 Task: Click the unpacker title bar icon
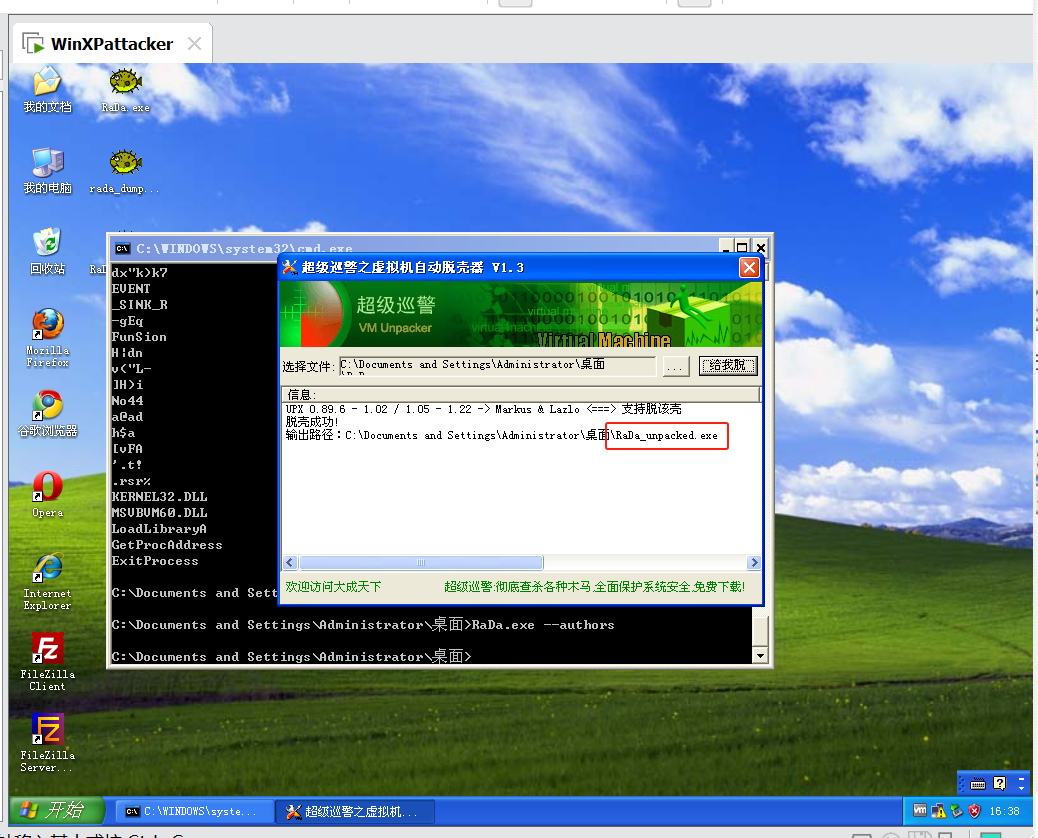click(290, 267)
